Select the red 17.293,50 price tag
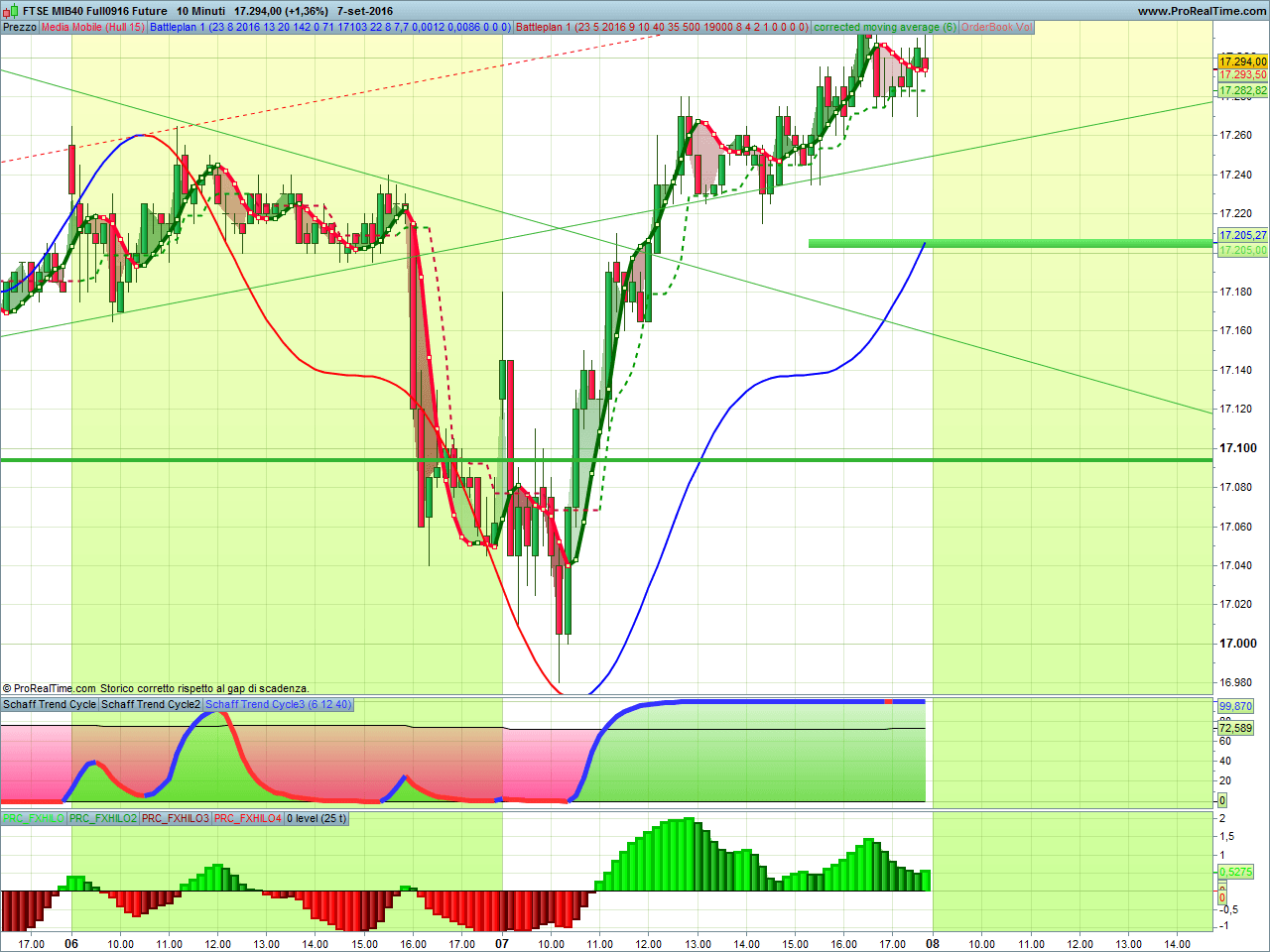 coord(1243,75)
